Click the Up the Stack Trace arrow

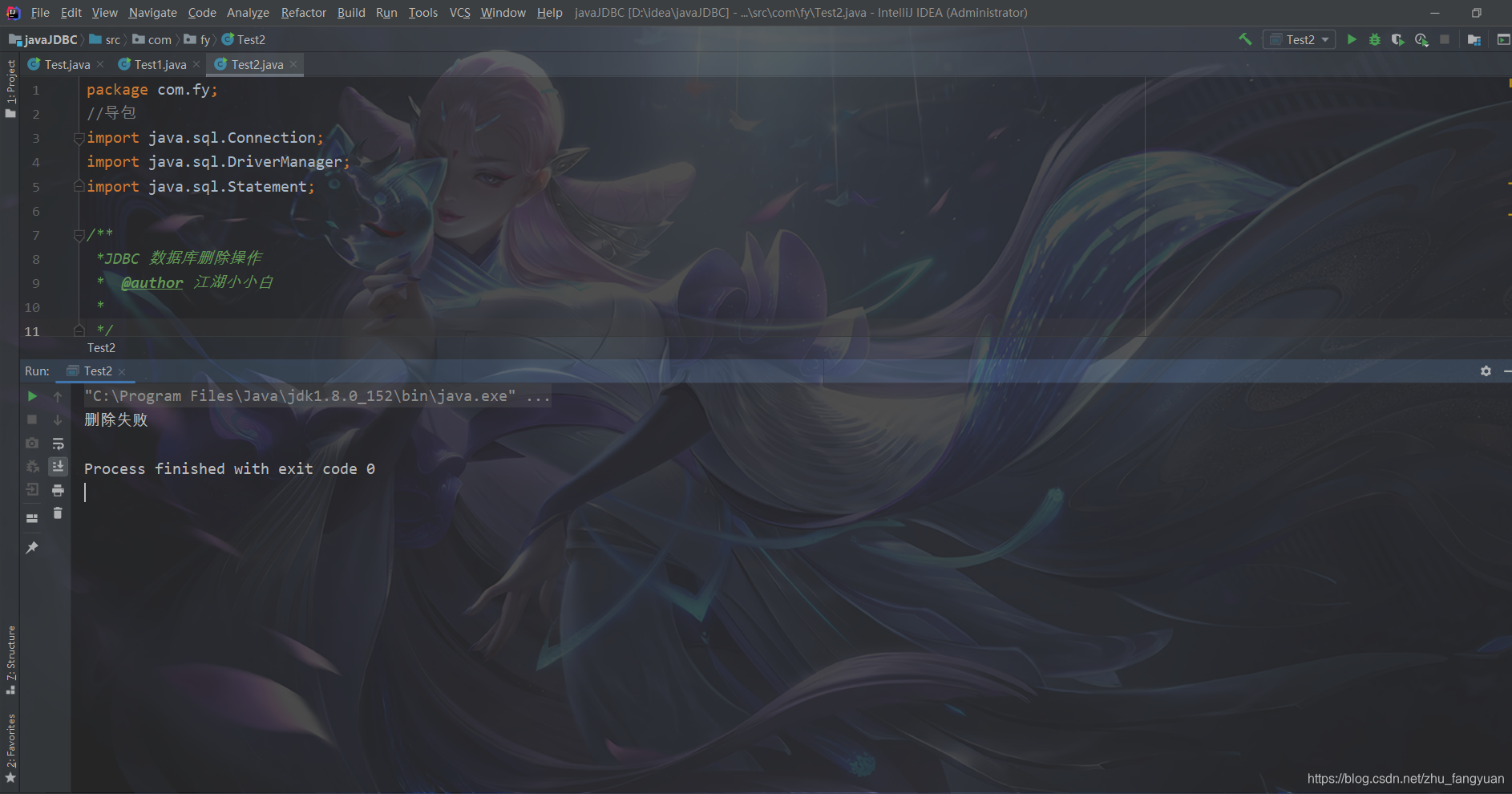[58, 396]
